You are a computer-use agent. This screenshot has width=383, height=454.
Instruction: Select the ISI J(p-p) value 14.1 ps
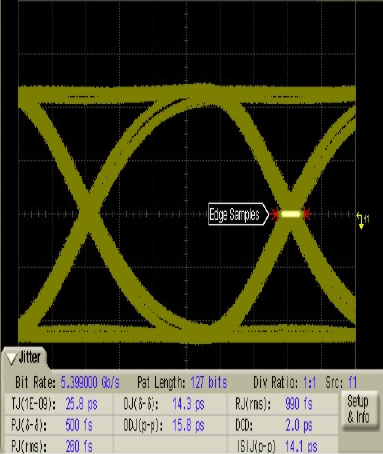tap(301, 446)
